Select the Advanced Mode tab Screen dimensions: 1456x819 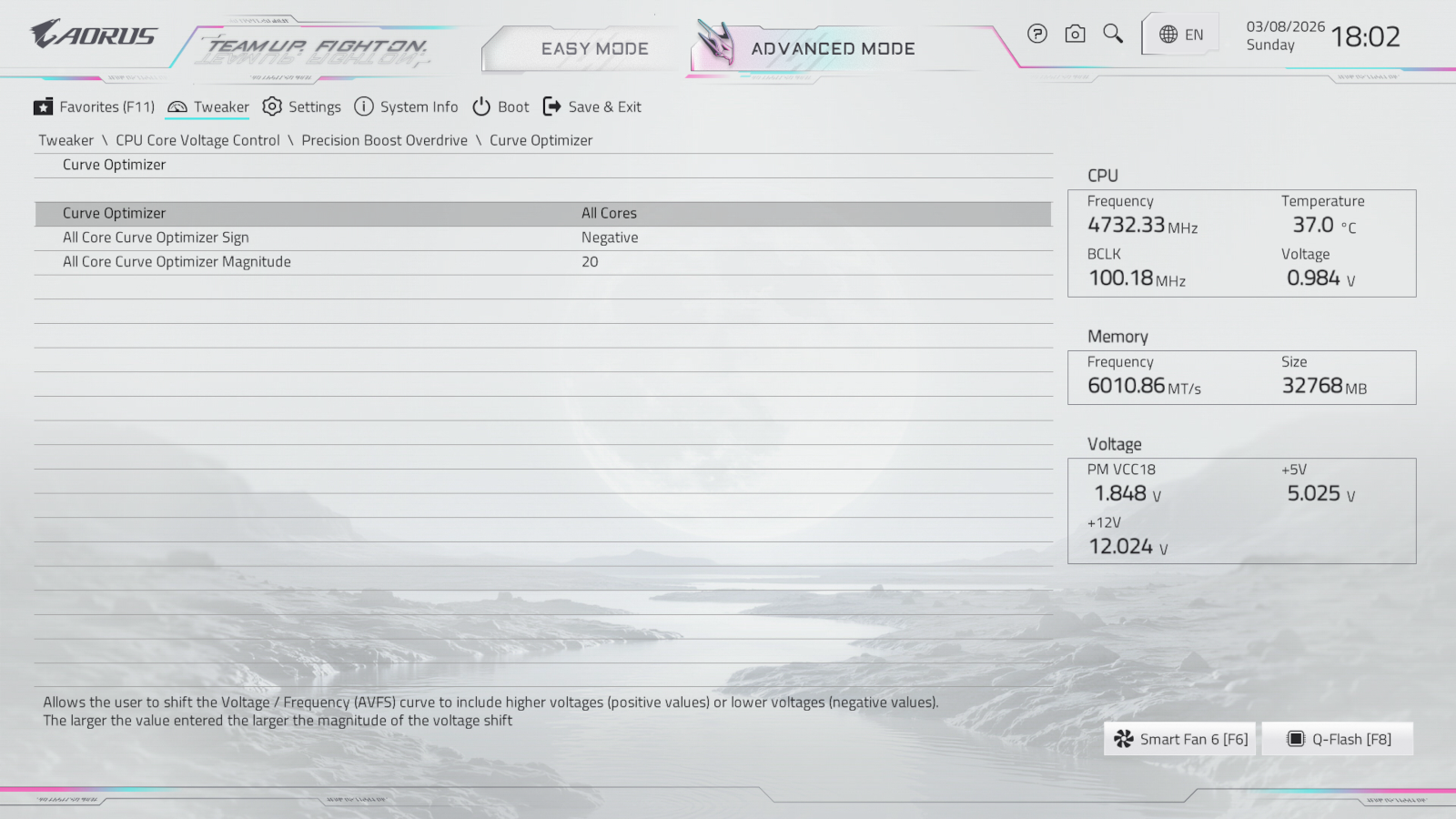click(x=833, y=49)
